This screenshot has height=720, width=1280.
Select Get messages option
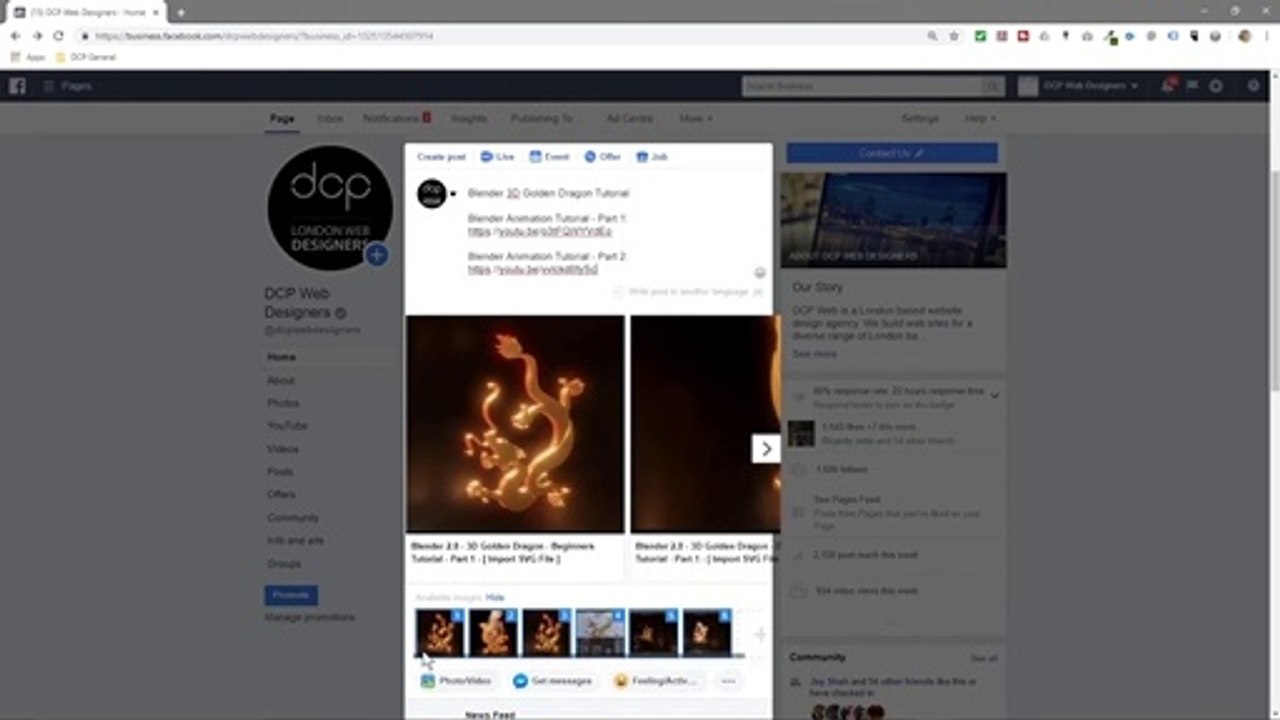click(x=552, y=681)
